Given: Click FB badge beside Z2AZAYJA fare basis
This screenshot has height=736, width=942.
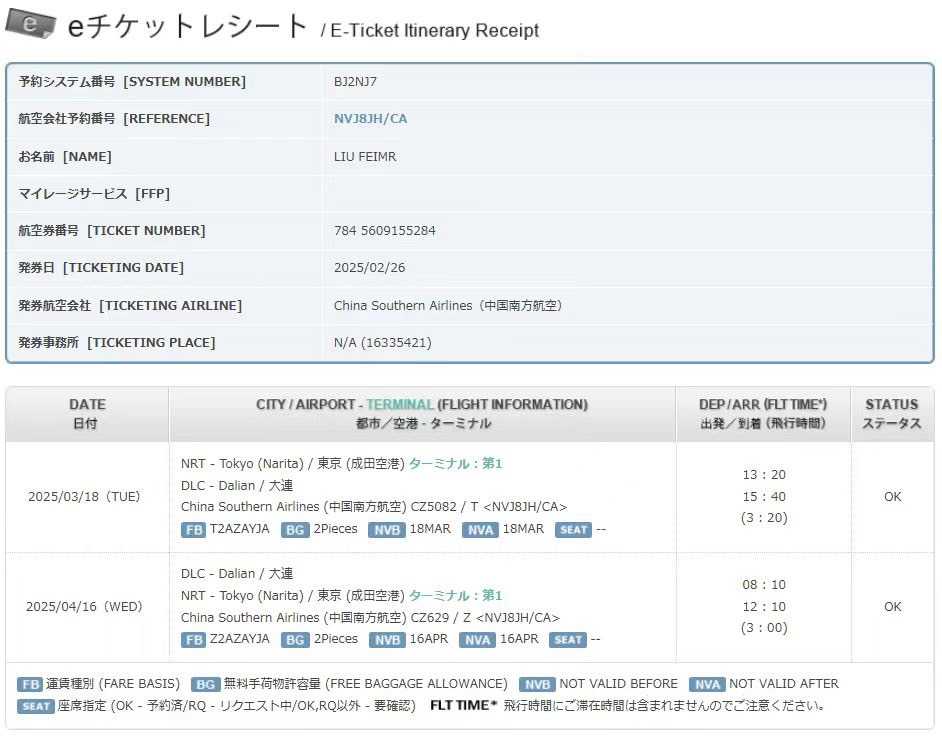Looking at the screenshot, I should tap(193, 639).
